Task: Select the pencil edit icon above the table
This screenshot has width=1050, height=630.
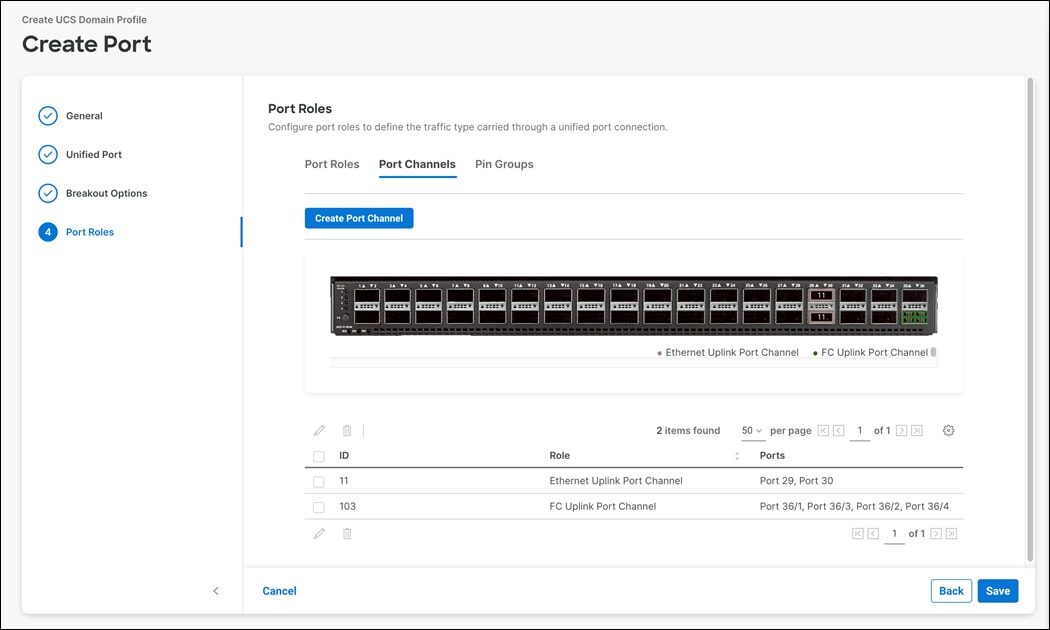Action: pyautogui.click(x=319, y=430)
